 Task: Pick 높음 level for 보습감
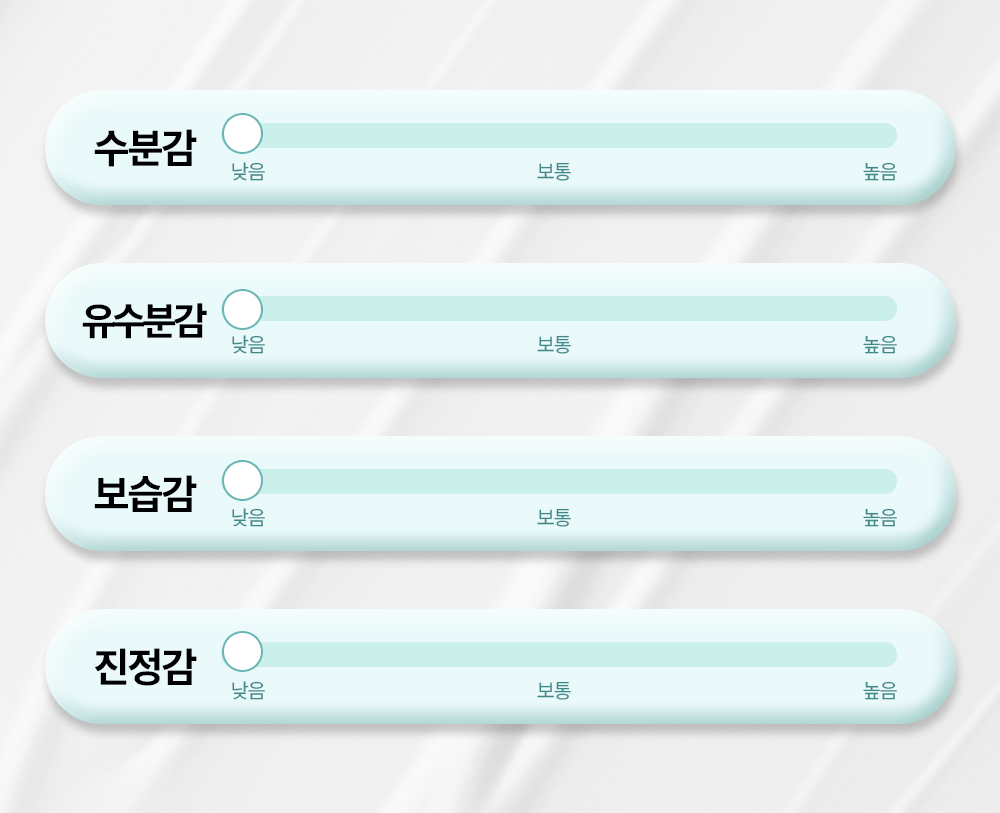[880, 518]
